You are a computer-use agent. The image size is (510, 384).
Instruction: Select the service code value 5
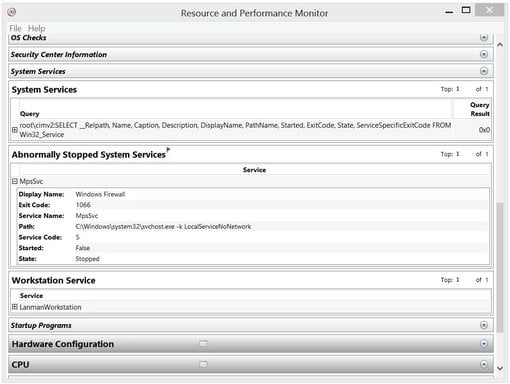[x=78, y=237]
